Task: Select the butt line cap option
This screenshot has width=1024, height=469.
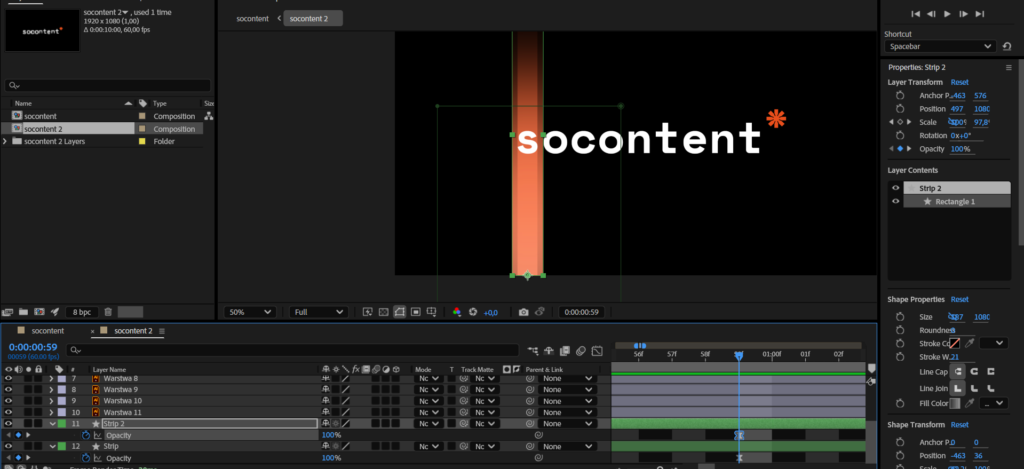Action: click(x=958, y=372)
